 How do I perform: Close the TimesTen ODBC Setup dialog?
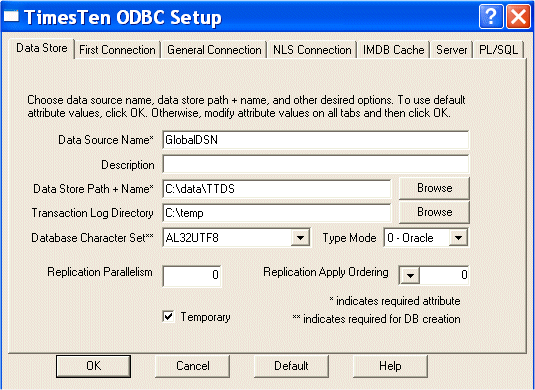point(518,16)
